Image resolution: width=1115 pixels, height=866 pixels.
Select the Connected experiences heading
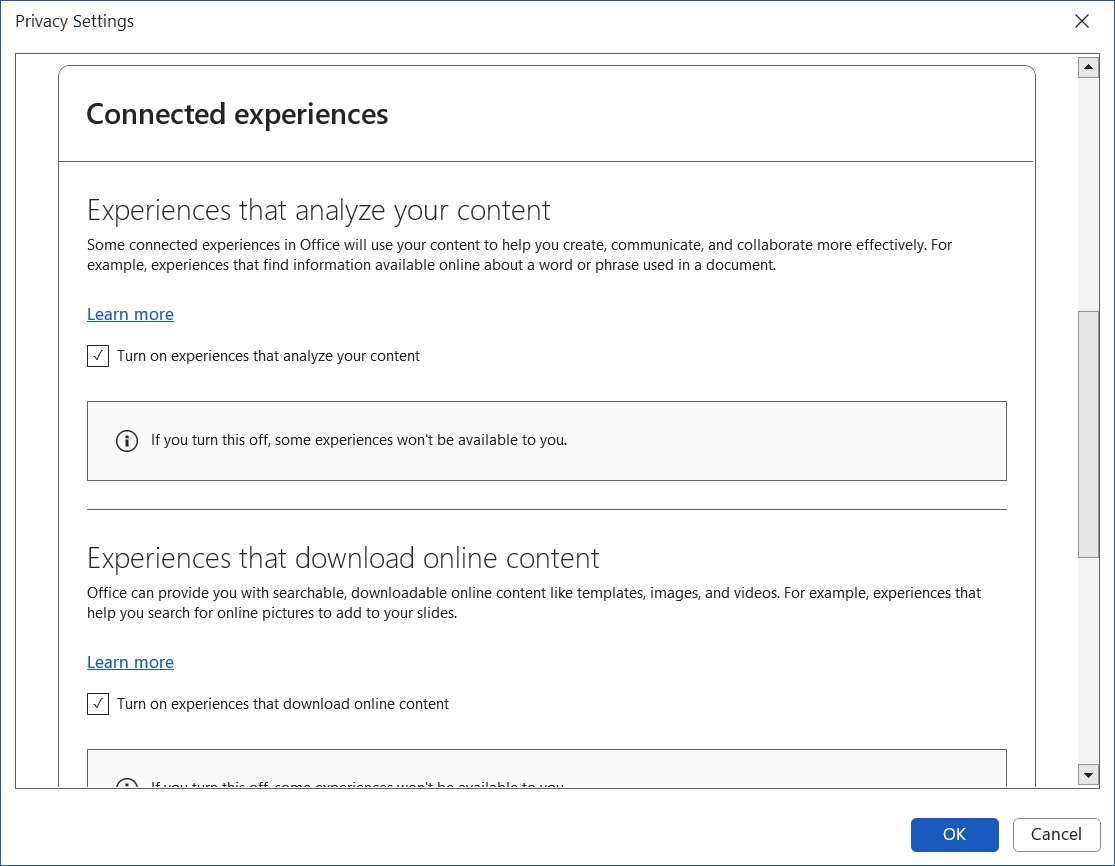[237, 114]
